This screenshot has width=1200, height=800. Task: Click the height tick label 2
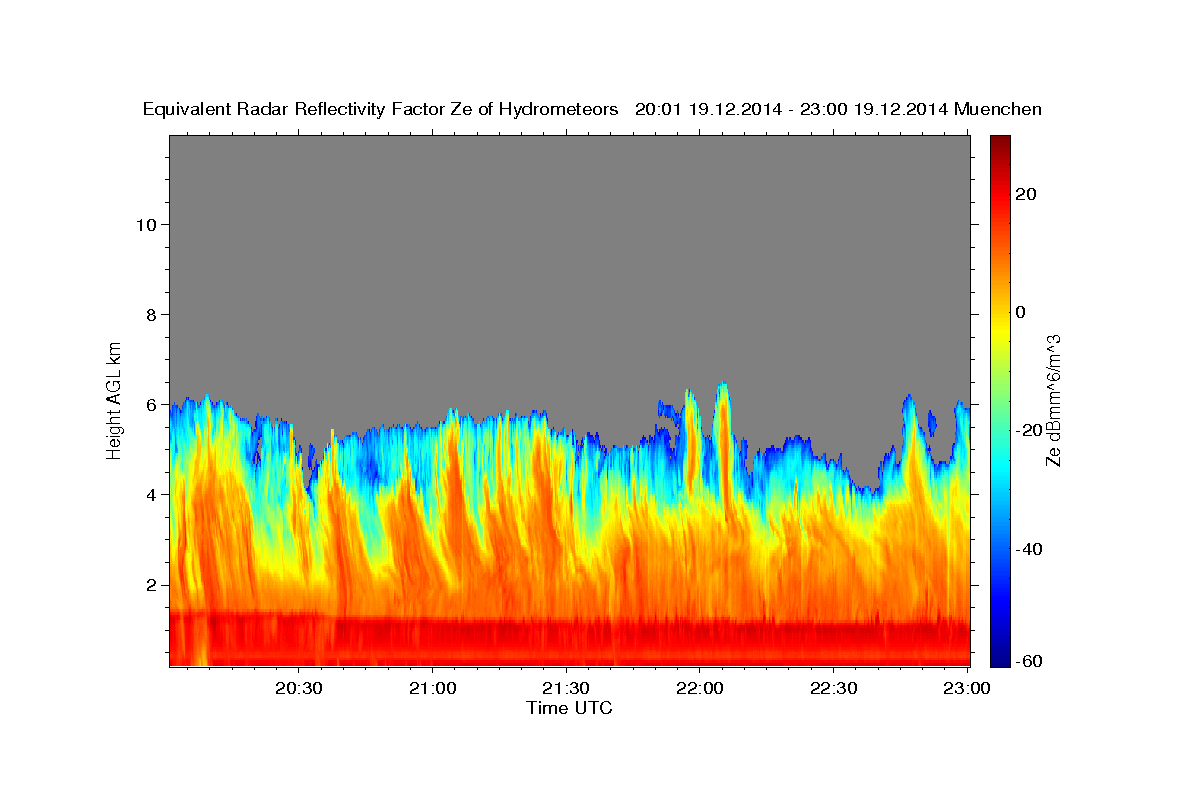(149, 585)
